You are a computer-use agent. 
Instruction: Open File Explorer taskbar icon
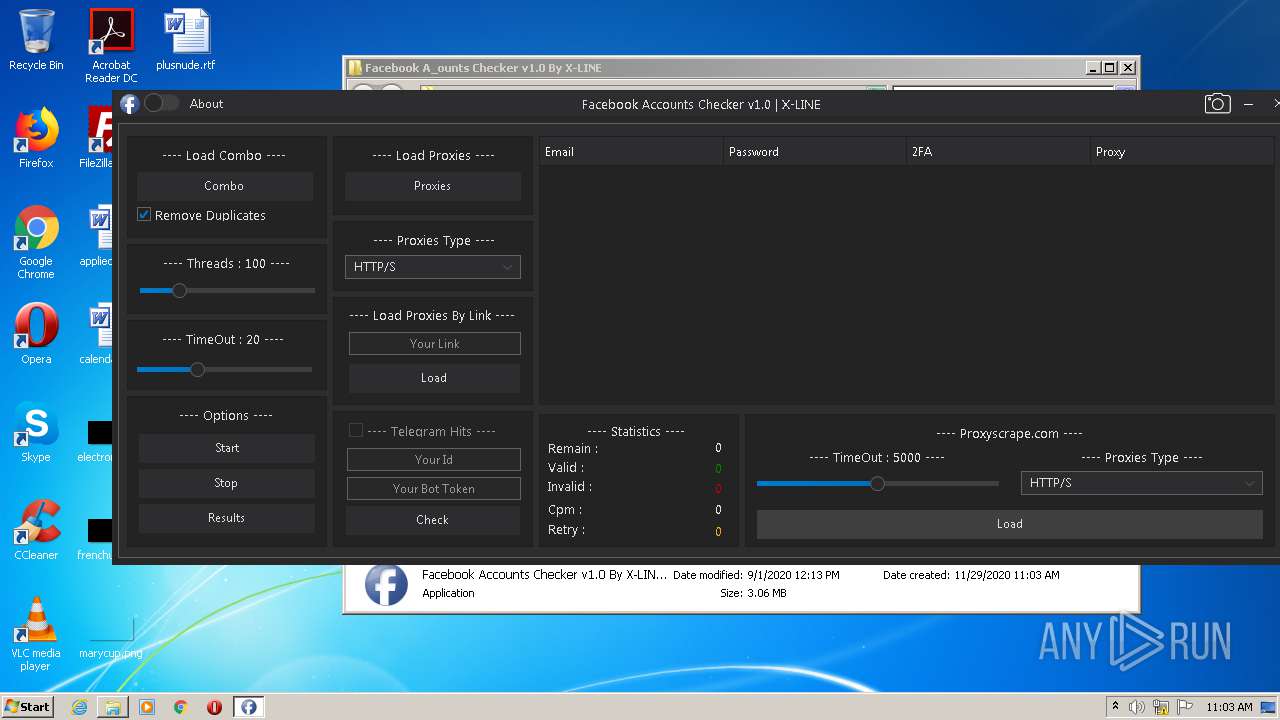pyautogui.click(x=113, y=707)
